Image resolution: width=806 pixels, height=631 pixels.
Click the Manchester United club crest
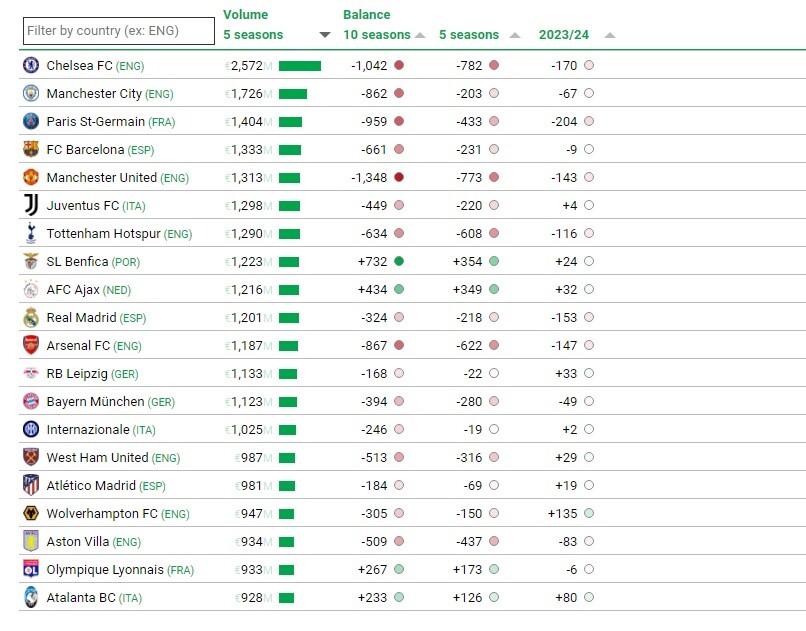click(31, 177)
